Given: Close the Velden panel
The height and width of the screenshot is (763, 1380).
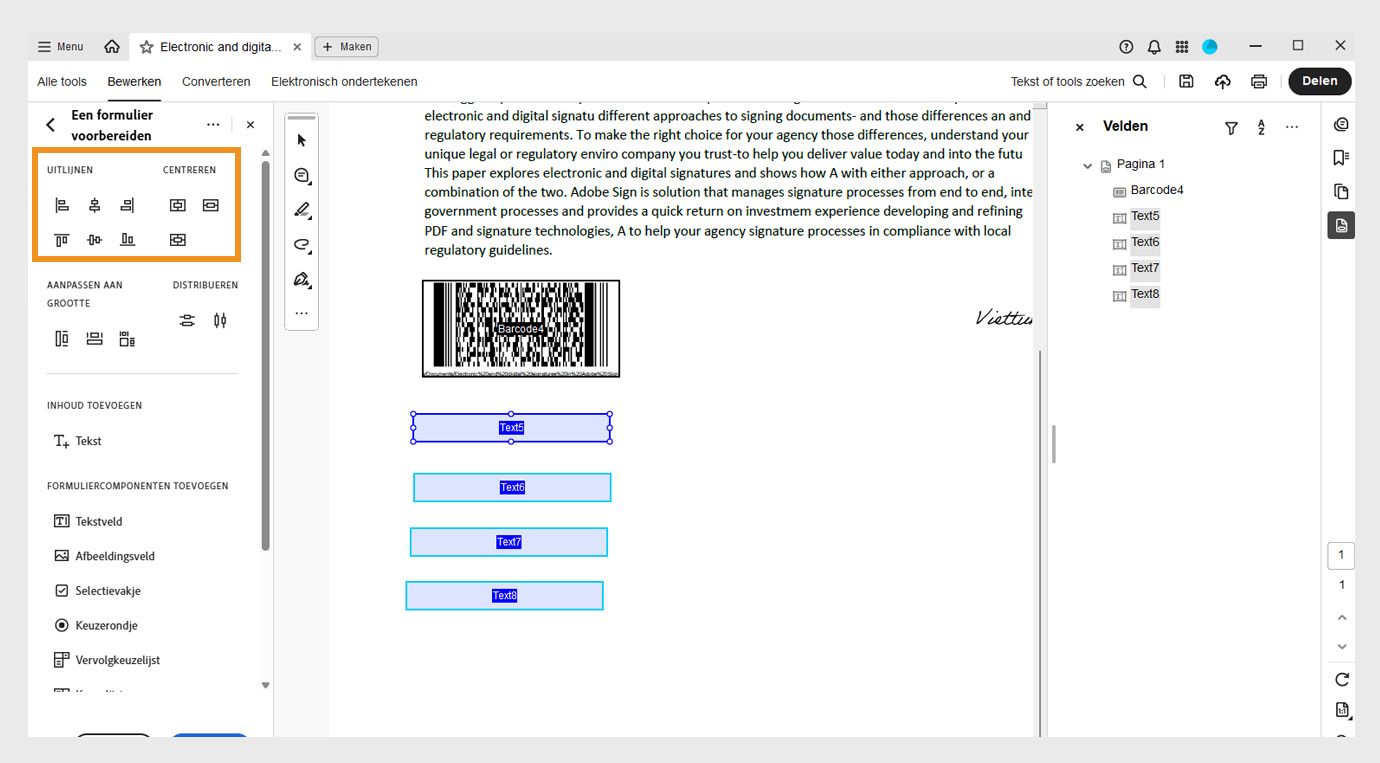Looking at the screenshot, I should [1079, 127].
